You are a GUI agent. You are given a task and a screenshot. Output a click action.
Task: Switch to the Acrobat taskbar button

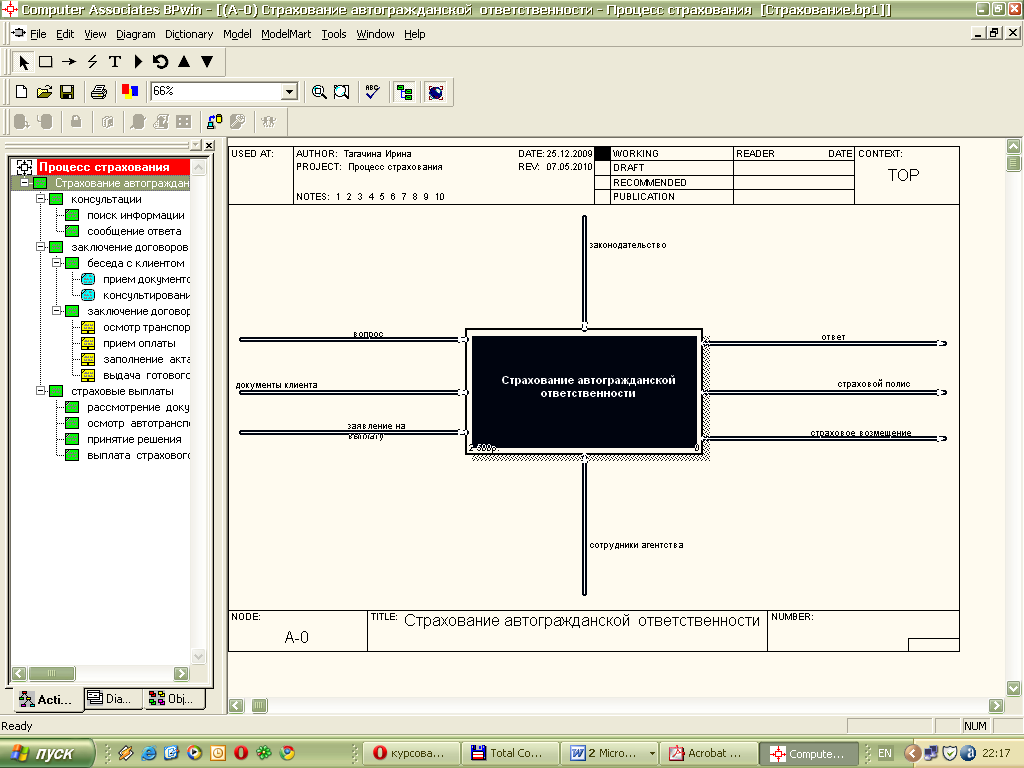click(708, 754)
